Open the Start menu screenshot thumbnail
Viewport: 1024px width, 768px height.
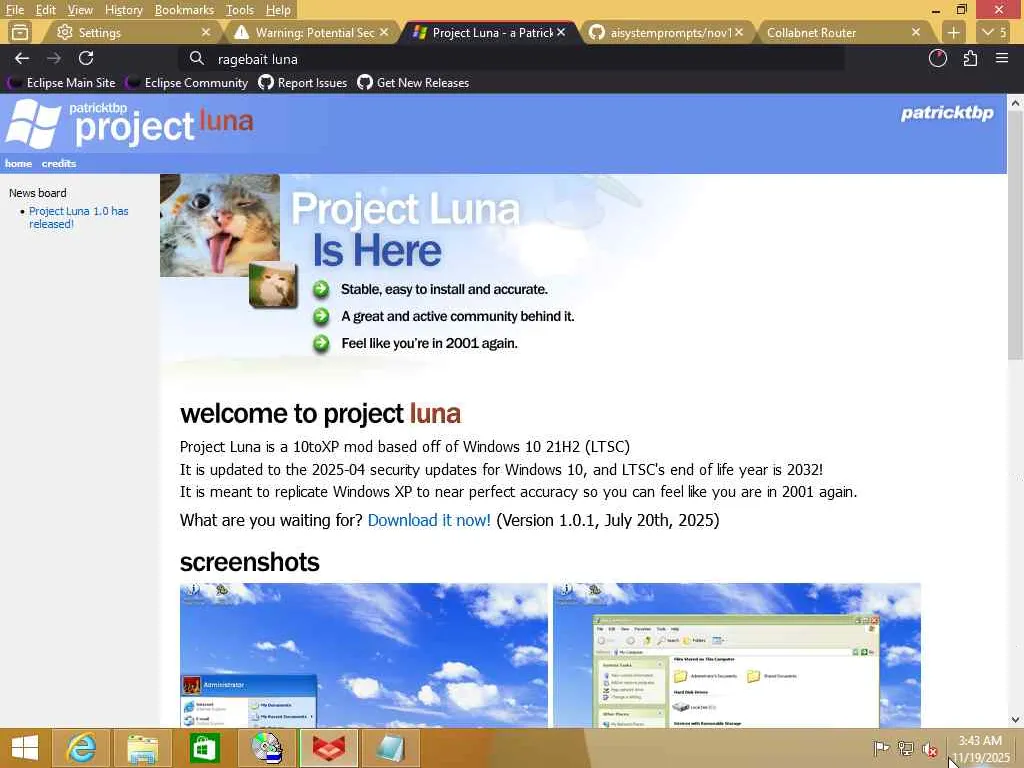(x=364, y=655)
